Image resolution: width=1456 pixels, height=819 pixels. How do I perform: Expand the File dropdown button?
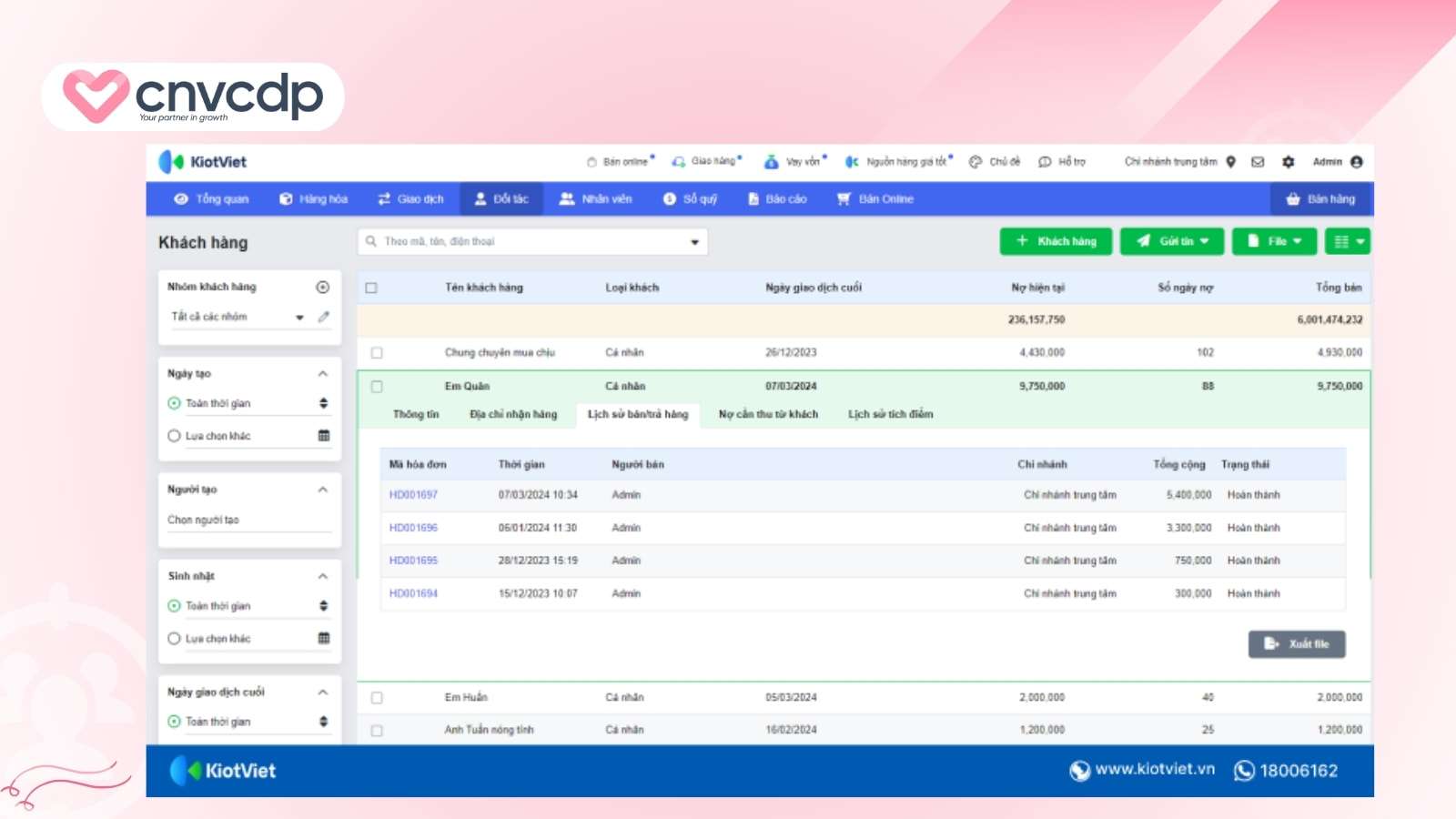pos(1274,241)
